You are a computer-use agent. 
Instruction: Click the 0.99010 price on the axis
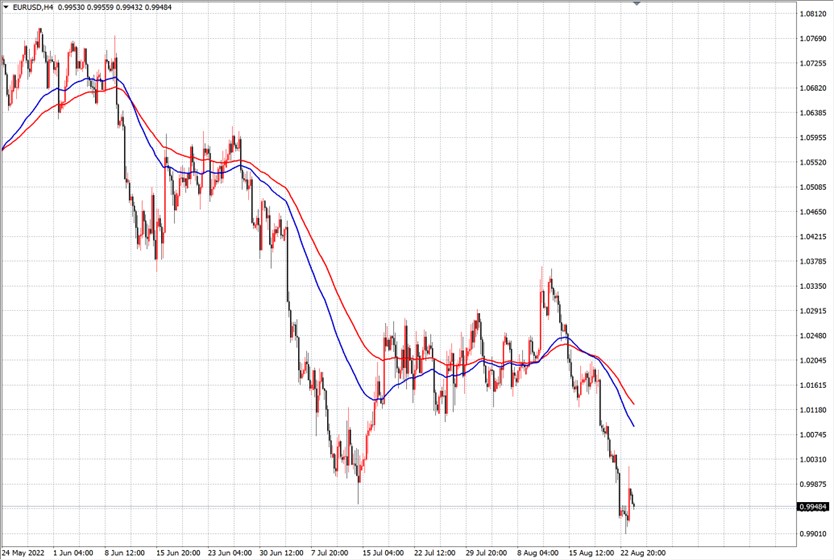pos(813,533)
